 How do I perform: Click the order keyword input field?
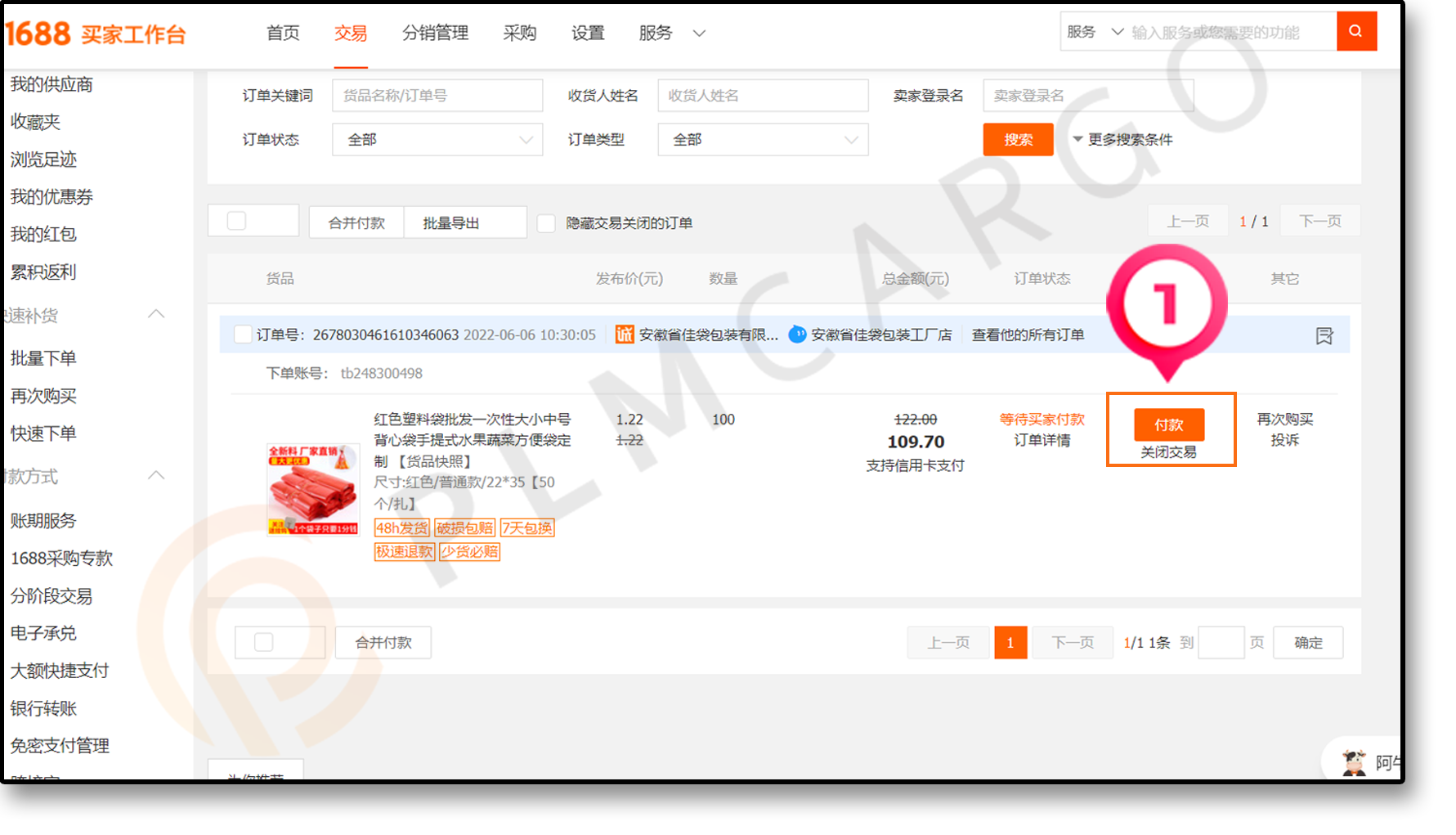coord(437,96)
